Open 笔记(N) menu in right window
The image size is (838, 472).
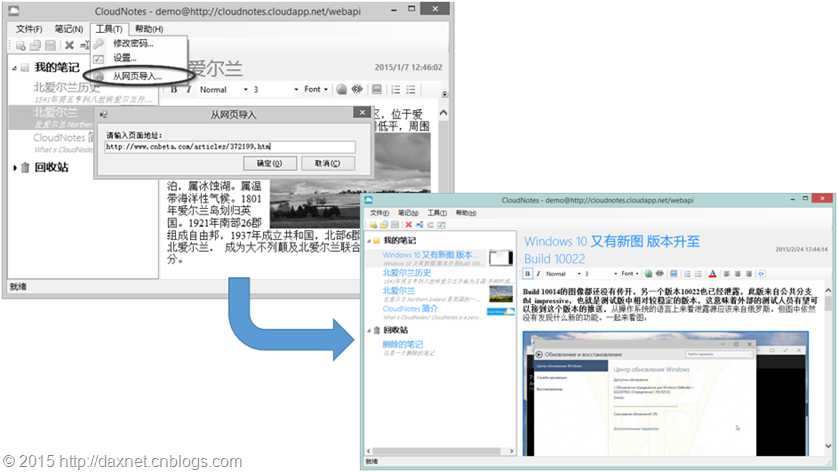(x=408, y=213)
